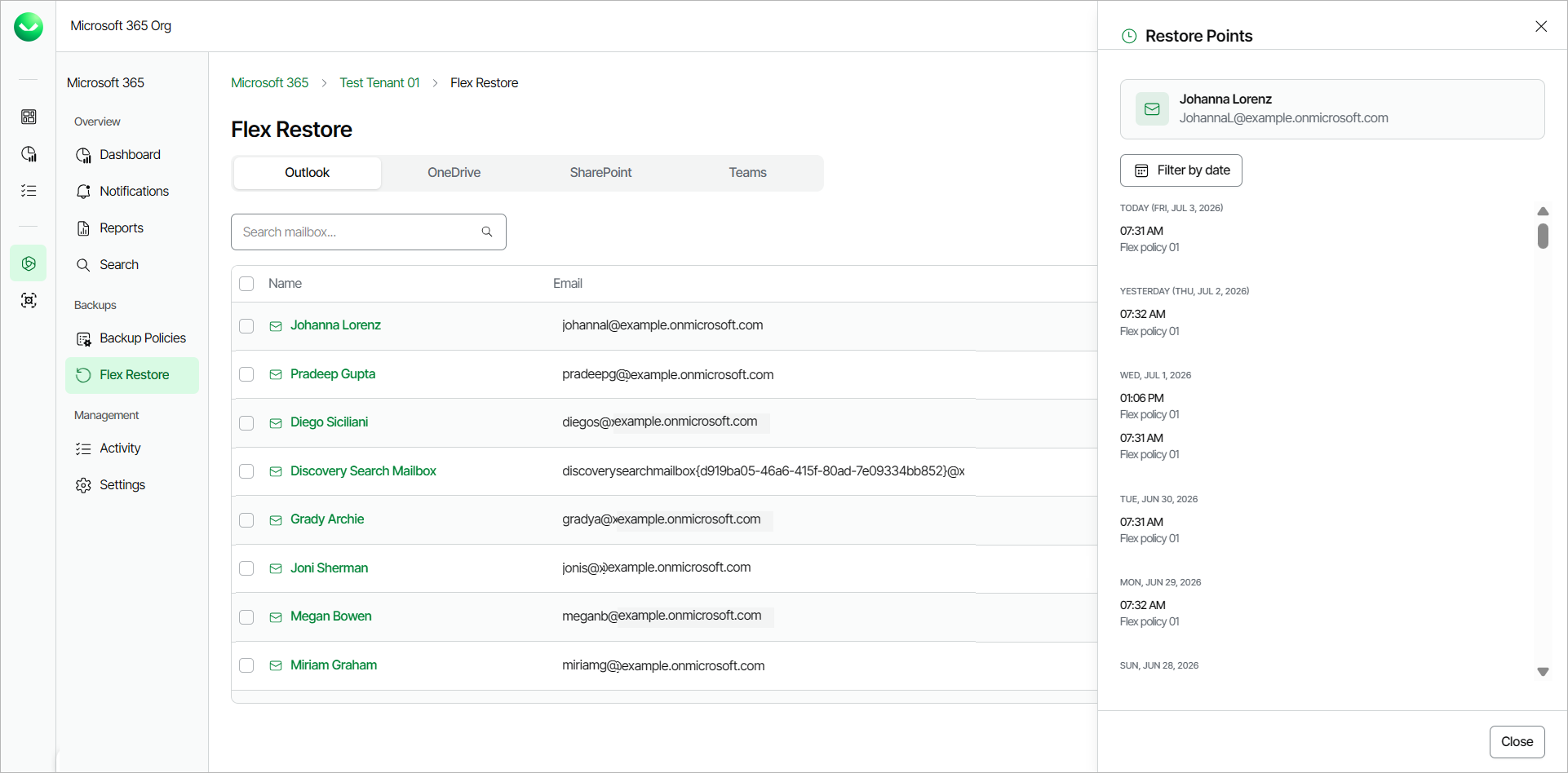This screenshot has width=1568, height=773.
Task: Click the Search magnifier icon in sidebar
Action: pos(83,265)
